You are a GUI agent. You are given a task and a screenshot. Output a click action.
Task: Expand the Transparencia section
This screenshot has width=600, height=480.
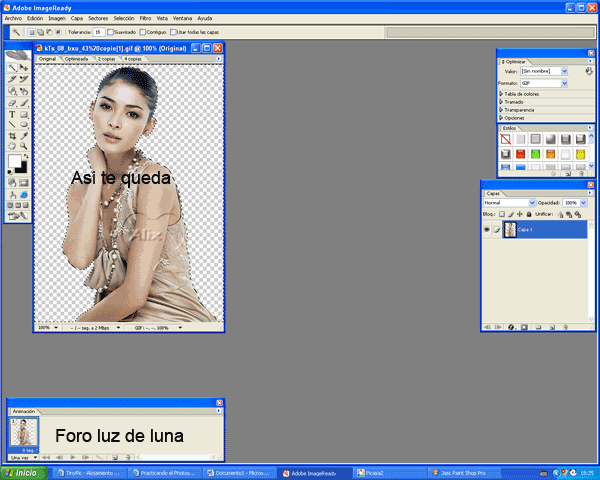(x=501, y=110)
